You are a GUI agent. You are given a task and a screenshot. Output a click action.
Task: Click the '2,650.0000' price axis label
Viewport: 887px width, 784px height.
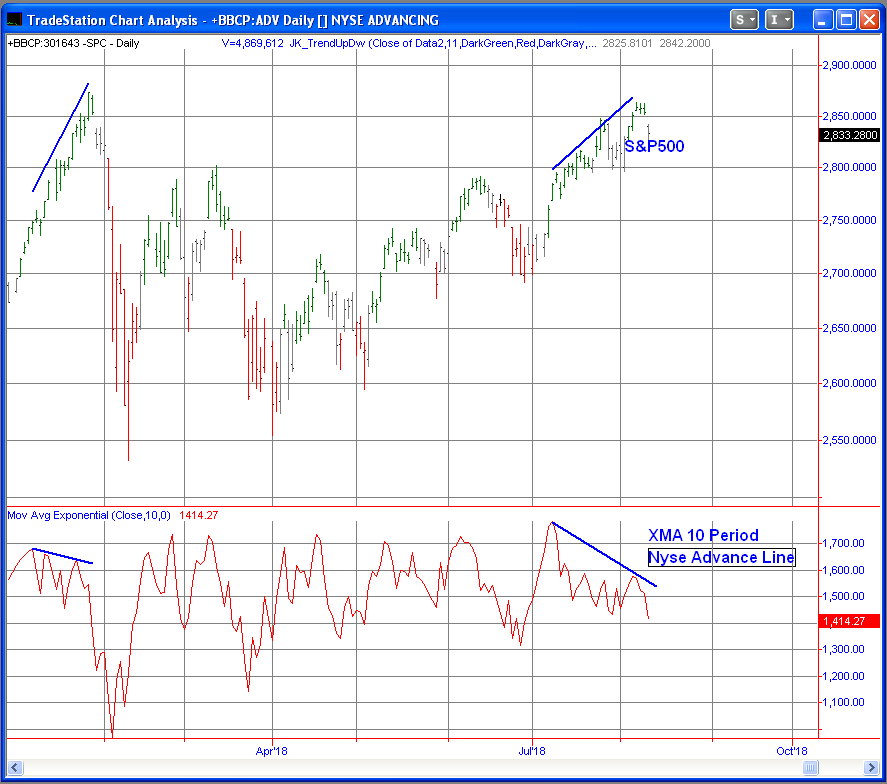(x=849, y=328)
